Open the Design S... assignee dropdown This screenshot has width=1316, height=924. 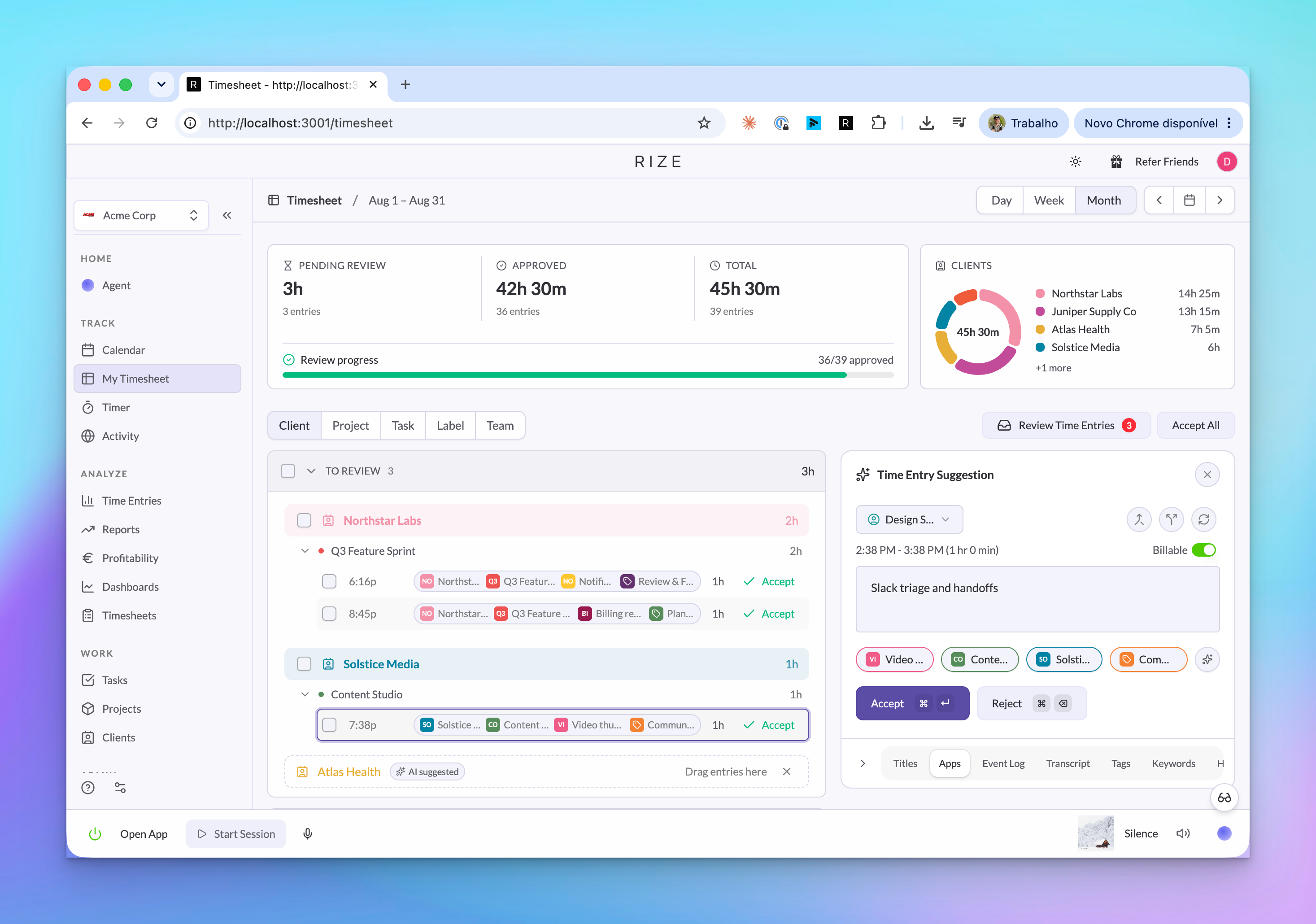tap(909, 519)
